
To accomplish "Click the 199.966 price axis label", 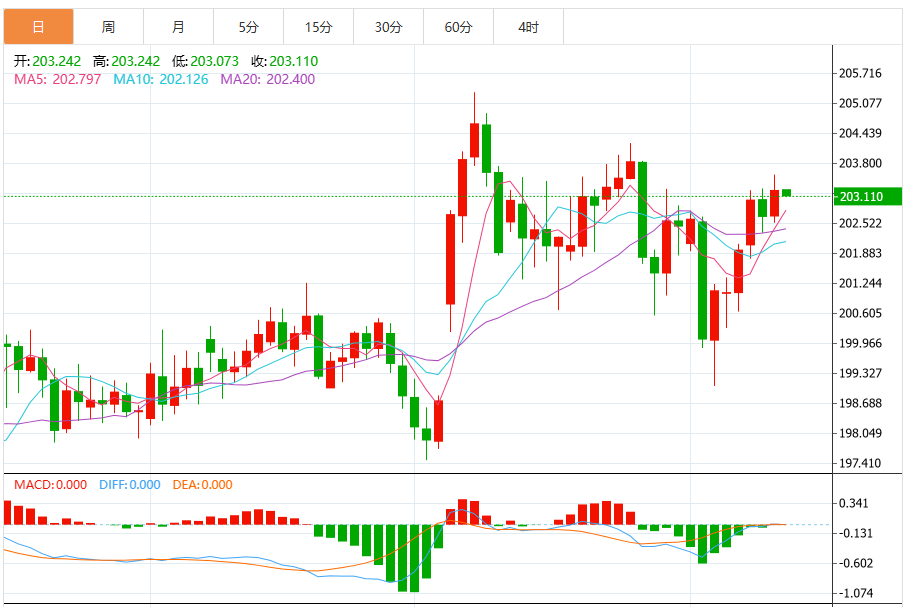I will 860,343.
